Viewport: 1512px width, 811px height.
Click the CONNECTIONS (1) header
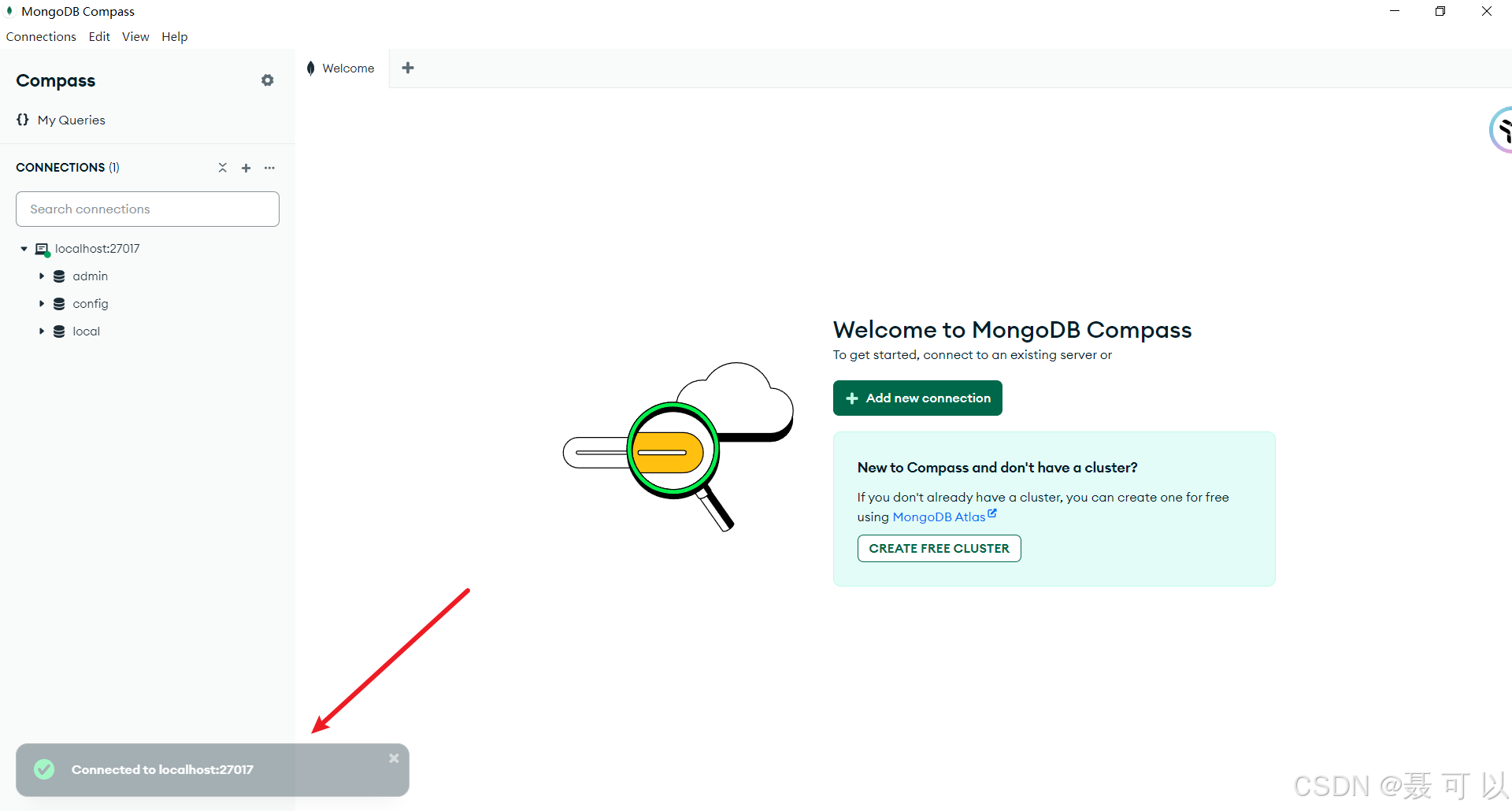[68, 168]
